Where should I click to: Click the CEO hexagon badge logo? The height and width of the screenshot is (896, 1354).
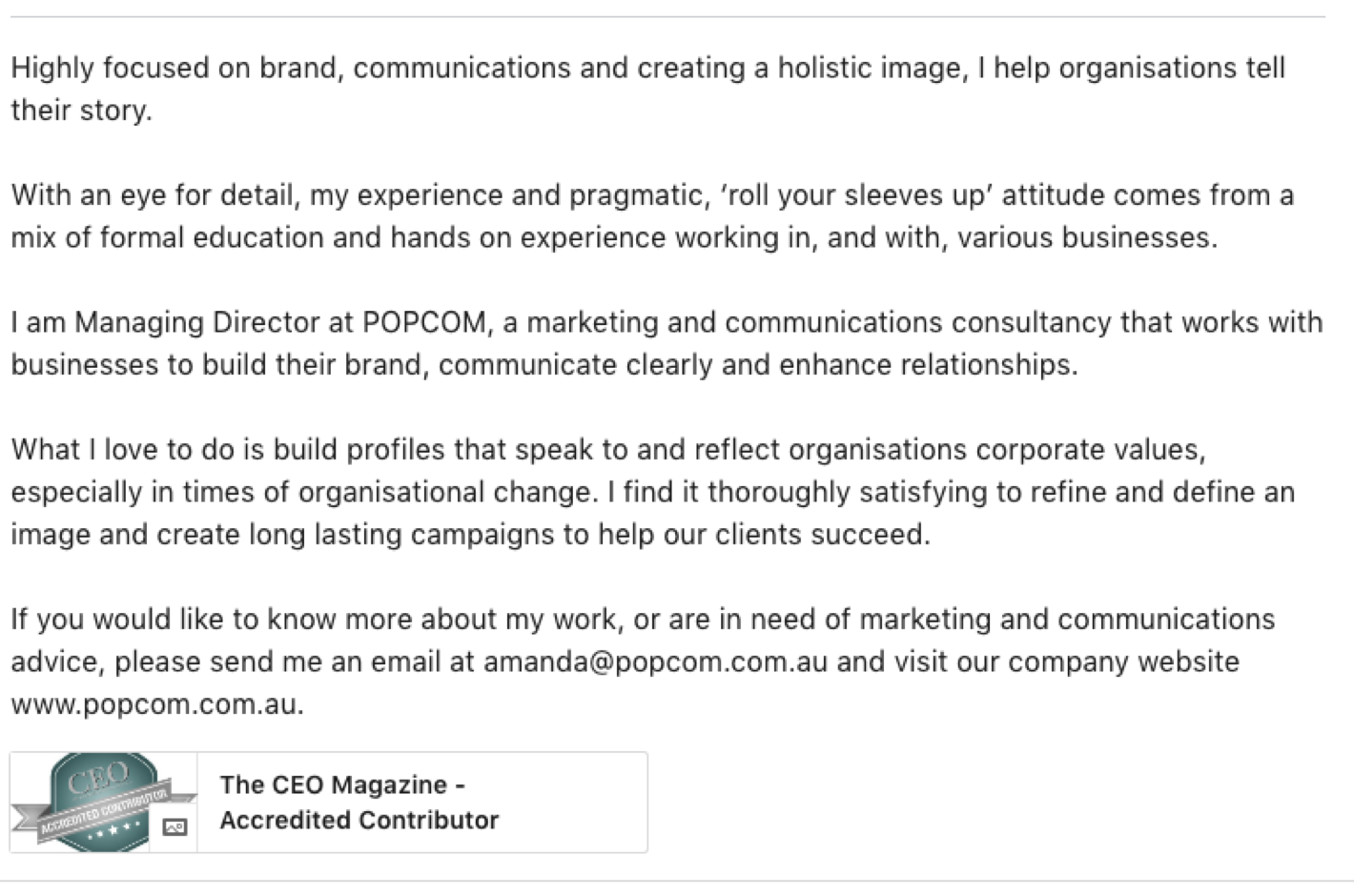[103, 802]
